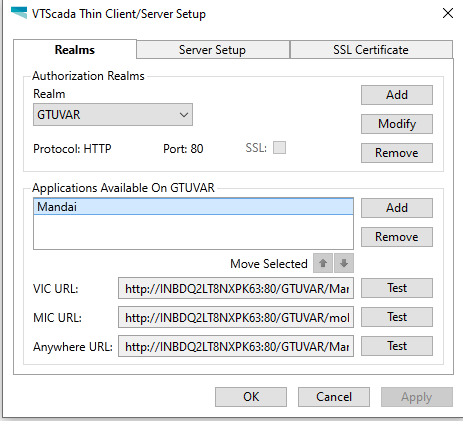Viewport: 463px width, 421px height.
Task: Click the MIC URL: label
Action: (x=57, y=318)
